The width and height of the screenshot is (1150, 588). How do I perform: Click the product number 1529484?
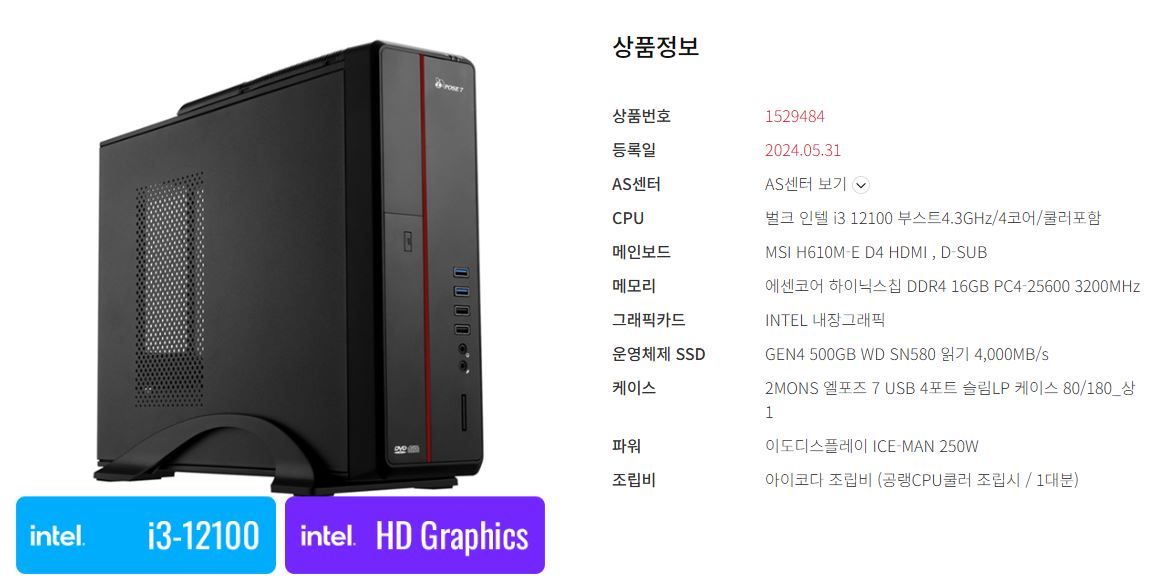coord(794,117)
